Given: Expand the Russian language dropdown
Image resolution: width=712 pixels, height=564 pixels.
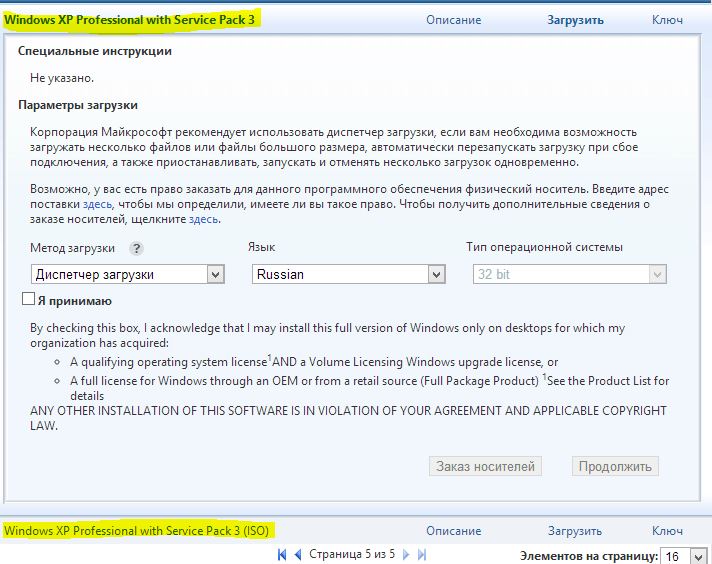Looking at the screenshot, I should [x=348, y=274].
